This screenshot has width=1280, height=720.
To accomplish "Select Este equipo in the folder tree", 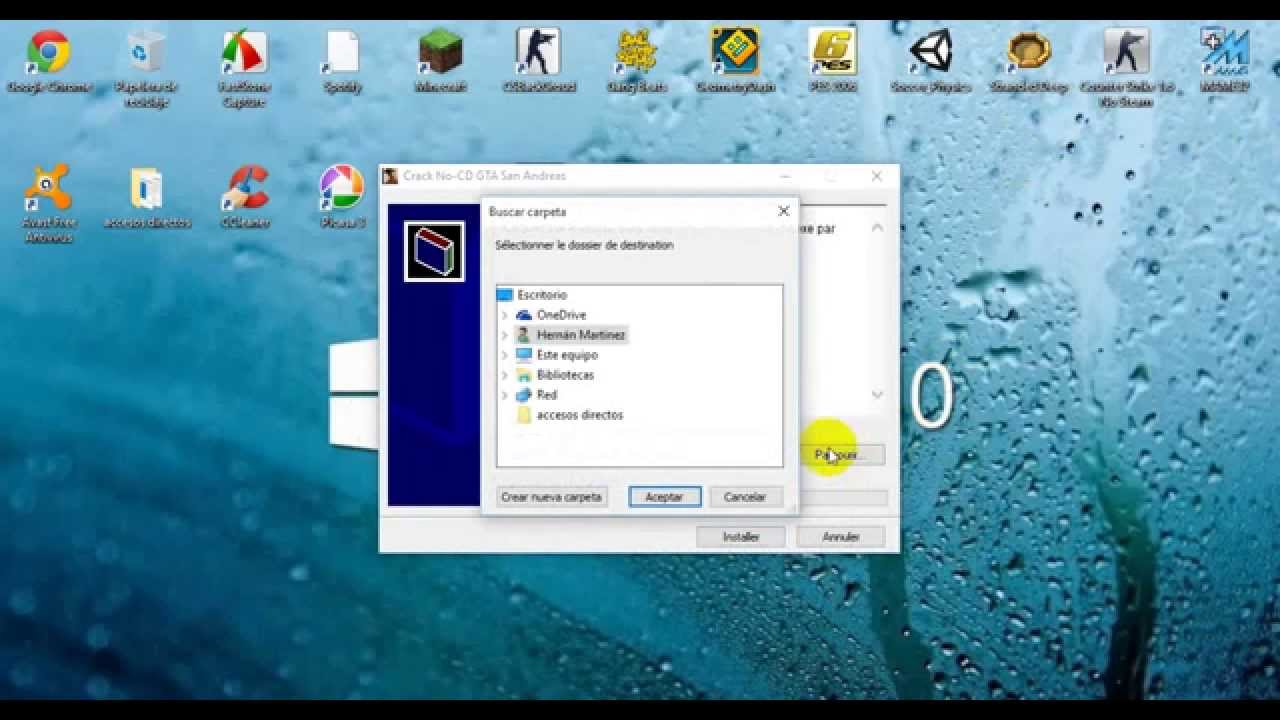I will (x=567, y=355).
